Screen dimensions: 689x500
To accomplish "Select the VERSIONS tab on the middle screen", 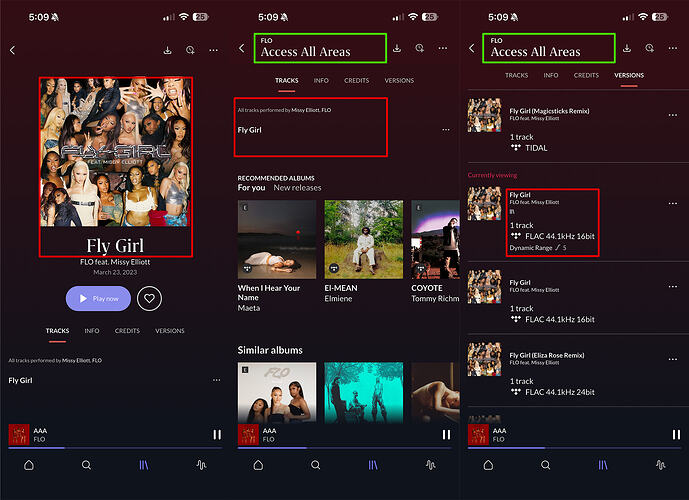I will [399, 81].
